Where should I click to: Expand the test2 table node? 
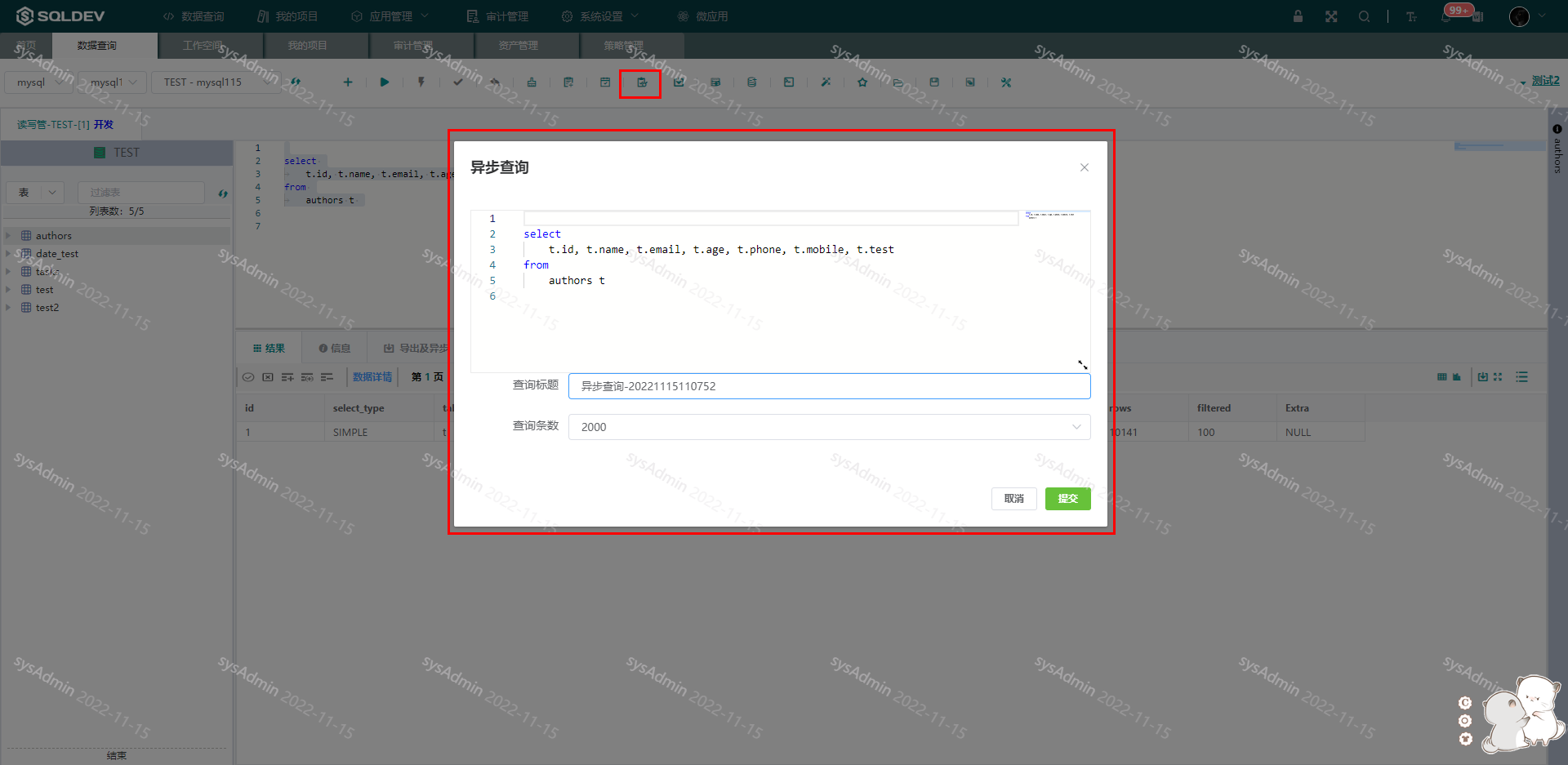coord(8,308)
